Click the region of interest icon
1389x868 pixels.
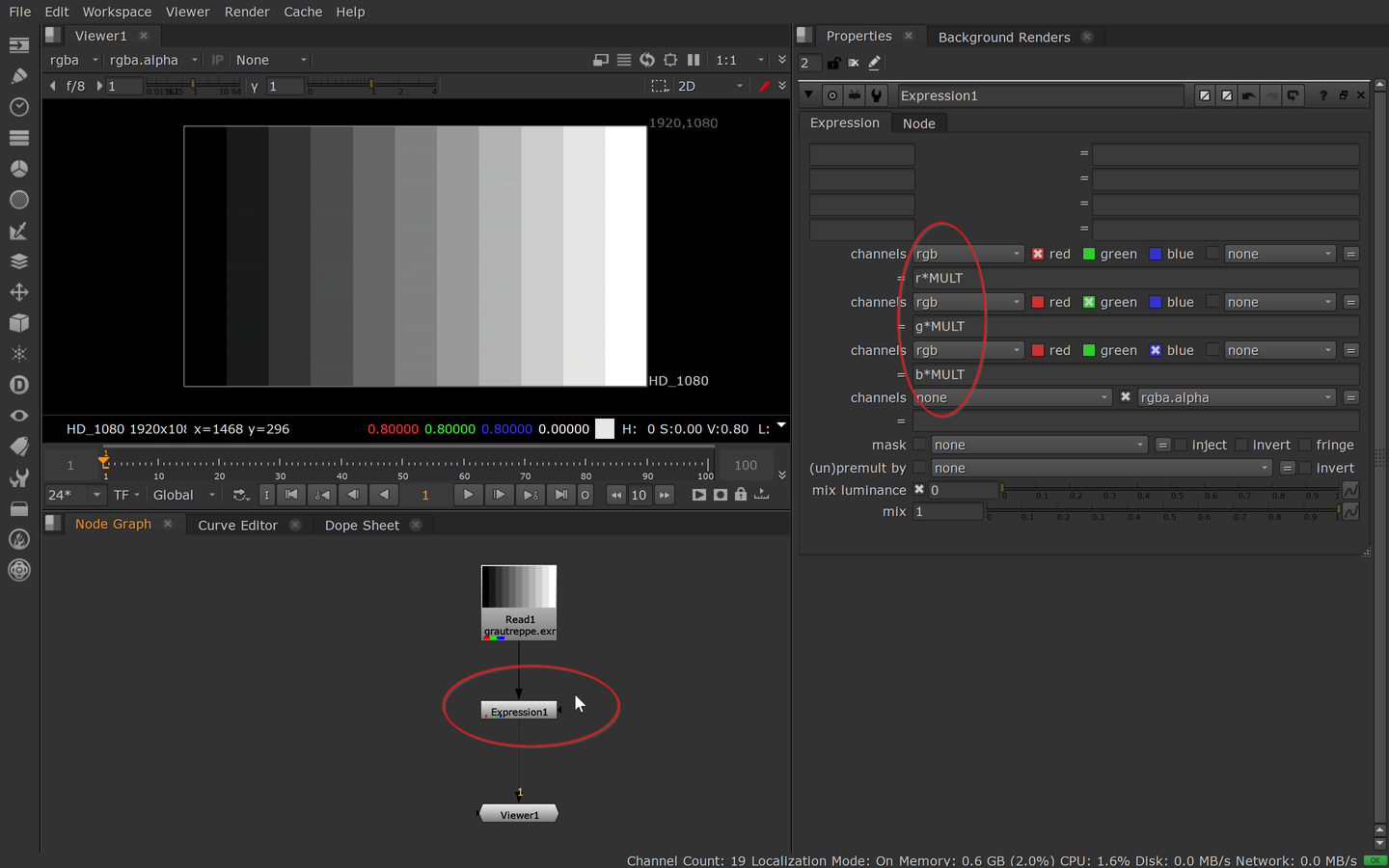[660, 86]
